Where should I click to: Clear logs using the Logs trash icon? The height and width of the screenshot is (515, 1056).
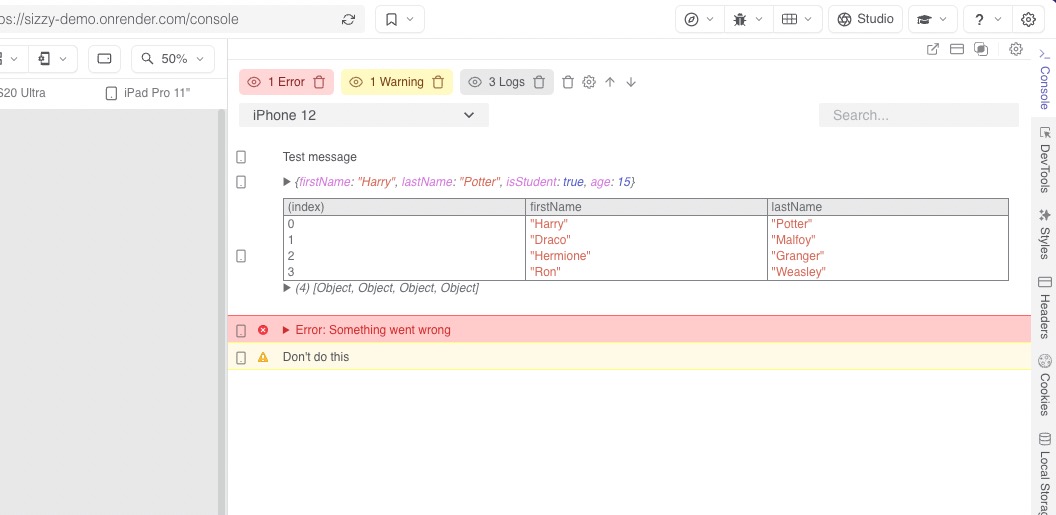pyautogui.click(x=539, y=82)
